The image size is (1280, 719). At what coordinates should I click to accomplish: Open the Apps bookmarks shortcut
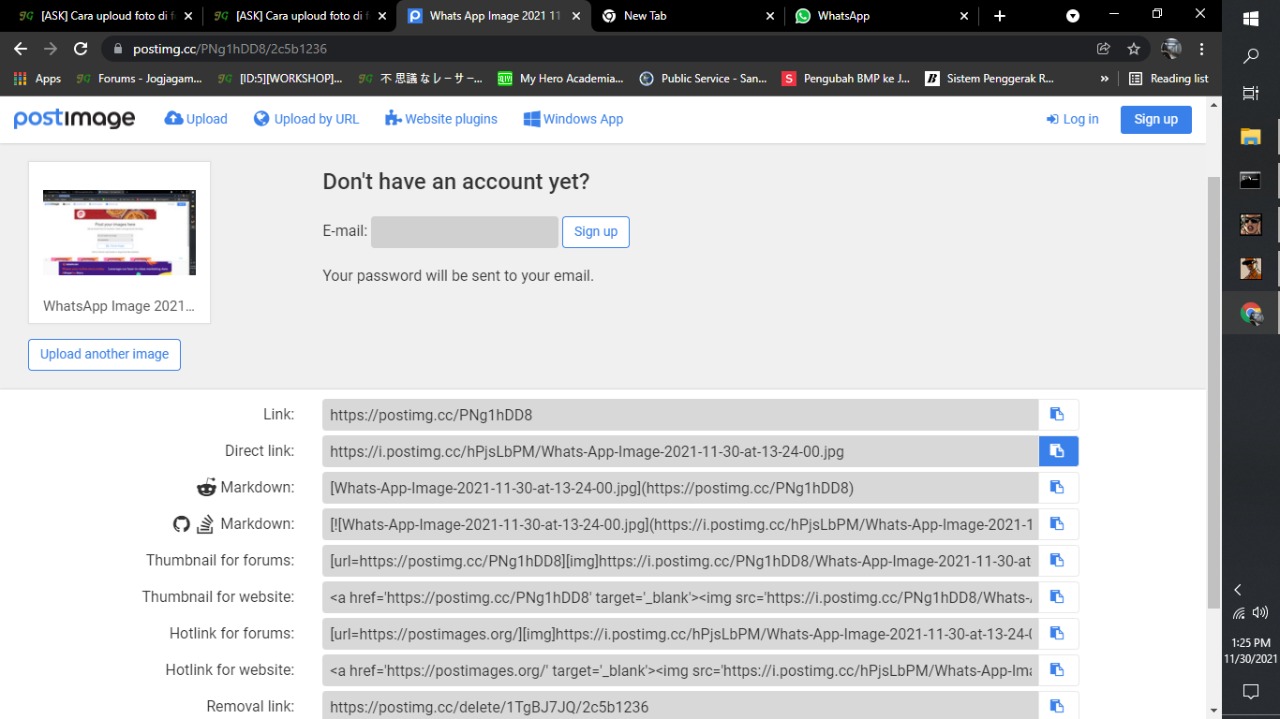tap(37, 78)
